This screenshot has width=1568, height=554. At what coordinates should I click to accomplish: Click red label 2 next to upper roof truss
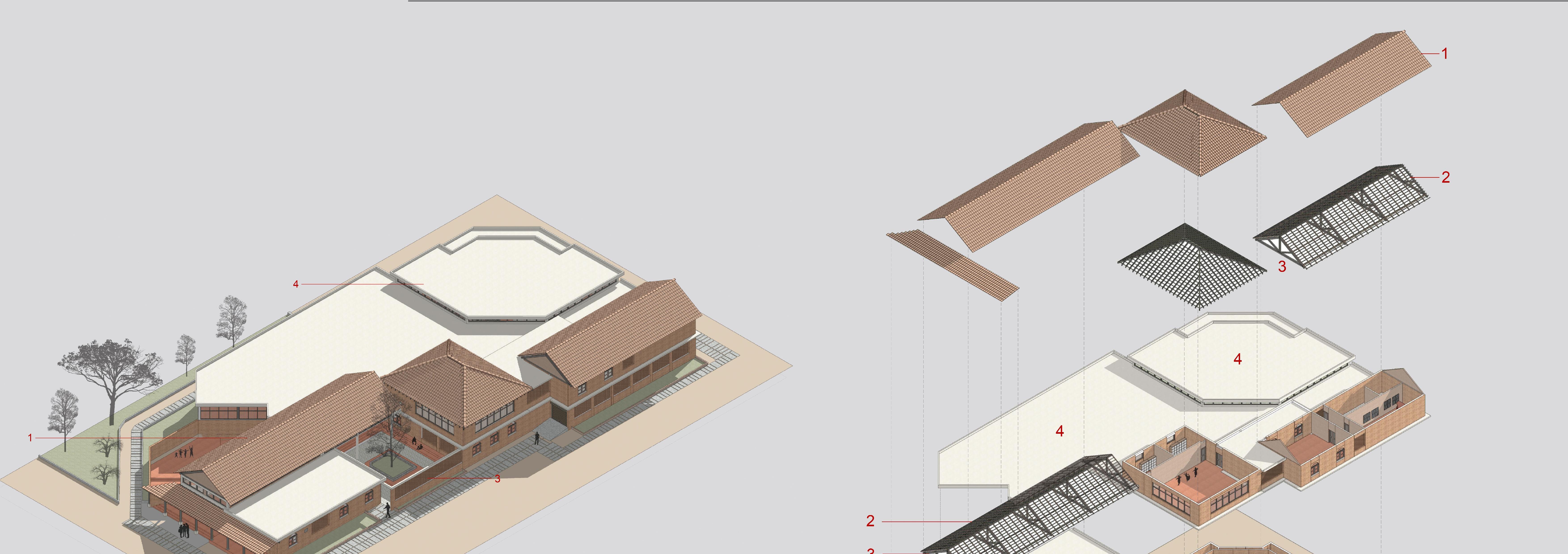(1446, 177)
